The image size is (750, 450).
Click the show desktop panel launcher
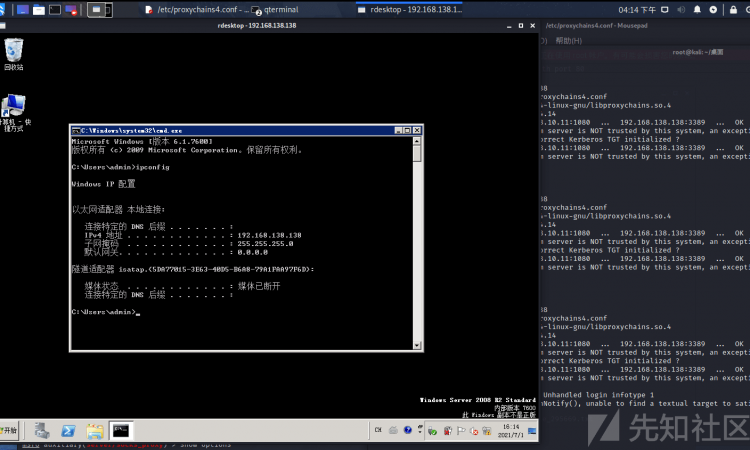(x=22, y=10)
